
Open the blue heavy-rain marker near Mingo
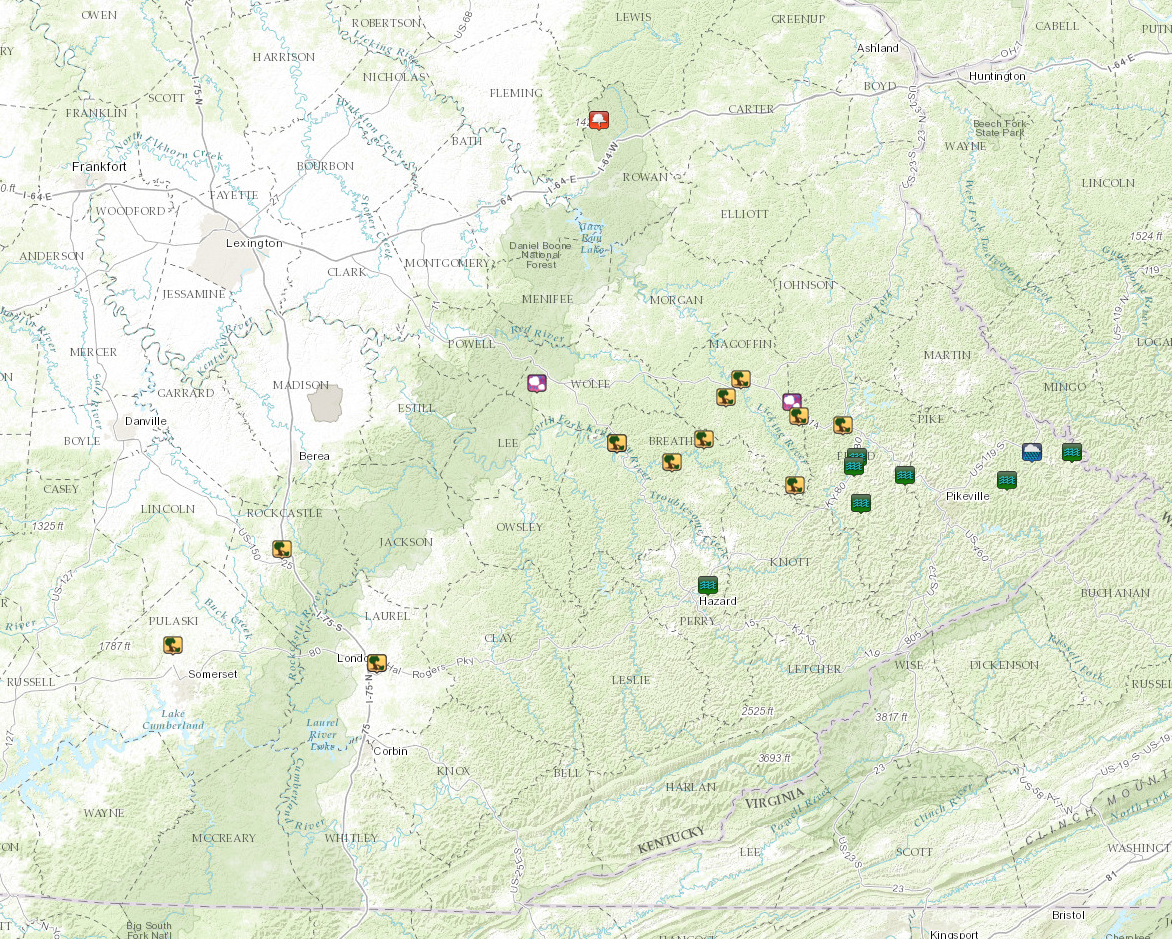coord(1032,452)
